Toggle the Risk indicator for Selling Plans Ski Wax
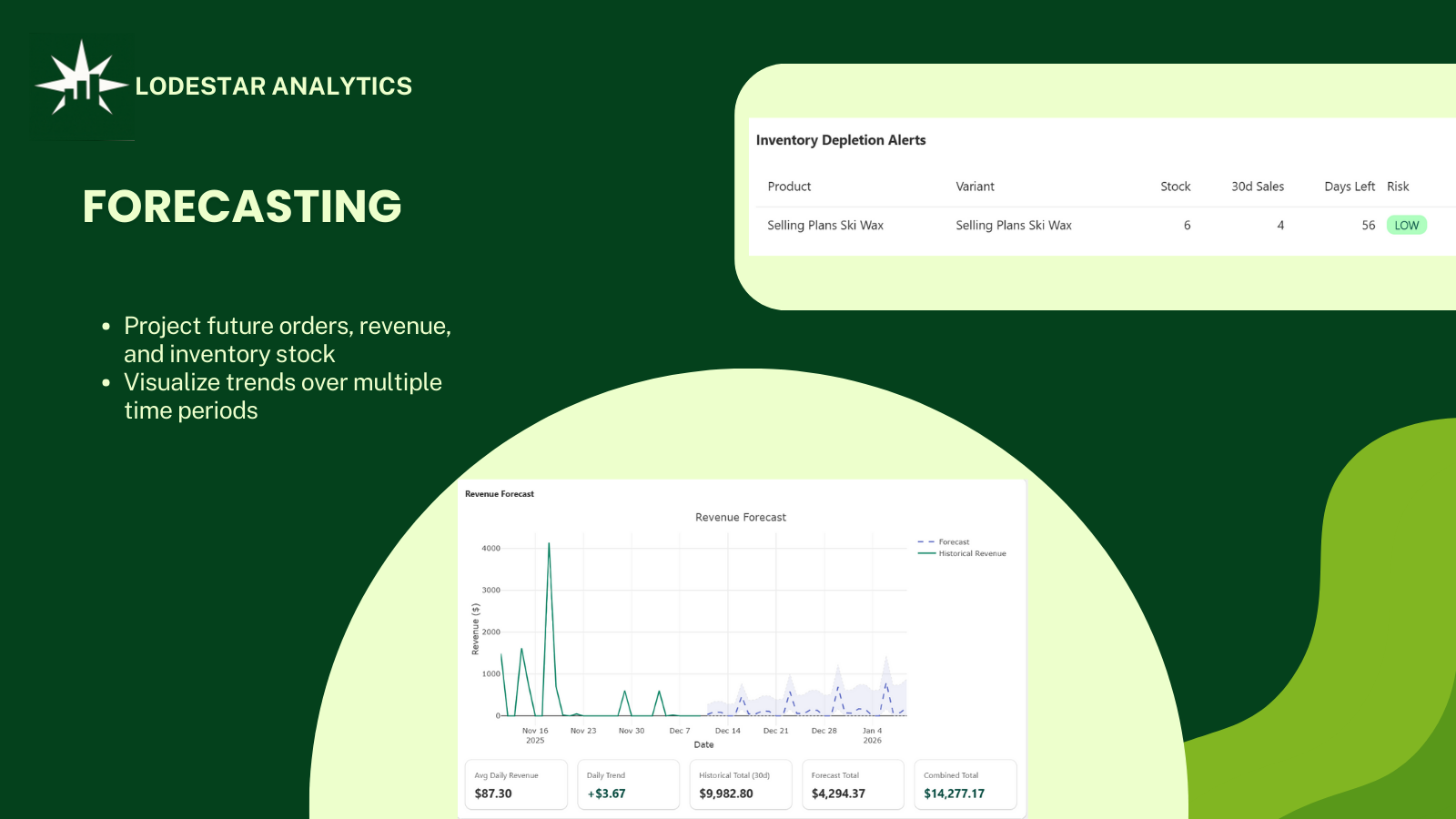 pyautogui.click(x=1406, y=225)
